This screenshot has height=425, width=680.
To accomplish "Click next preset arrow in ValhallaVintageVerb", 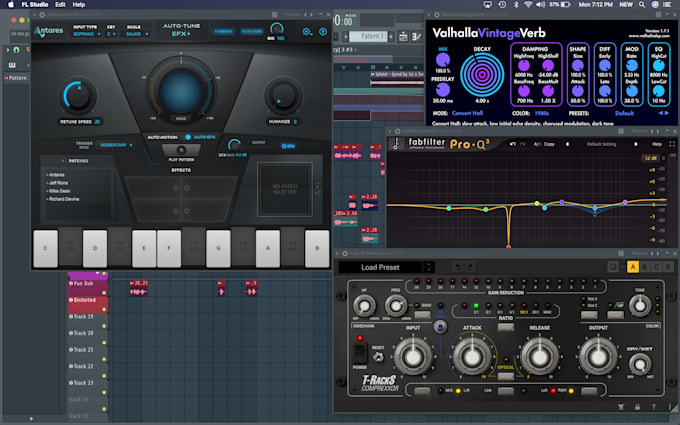I will point(667,113).
